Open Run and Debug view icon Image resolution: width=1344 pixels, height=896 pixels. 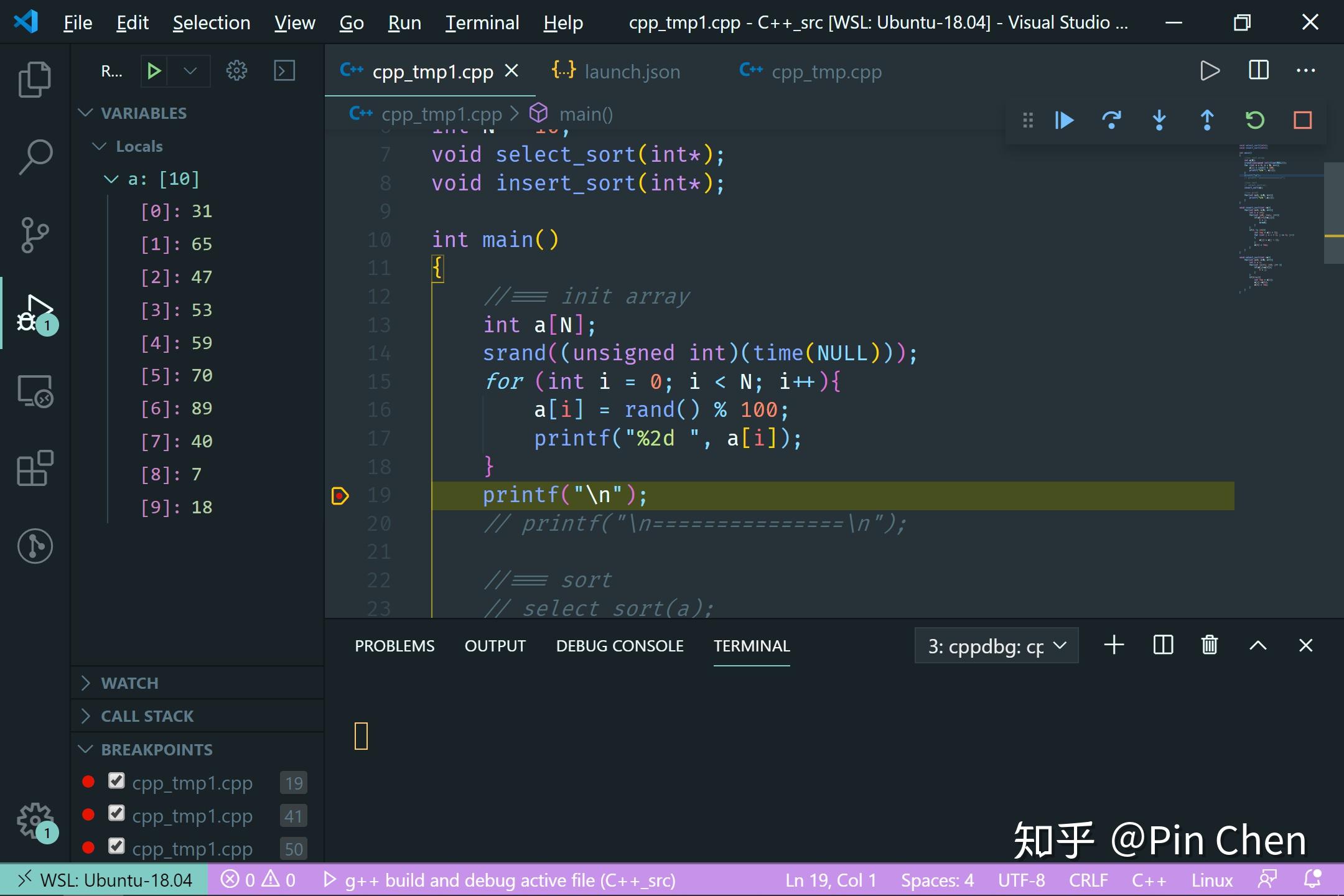point(35,313)
